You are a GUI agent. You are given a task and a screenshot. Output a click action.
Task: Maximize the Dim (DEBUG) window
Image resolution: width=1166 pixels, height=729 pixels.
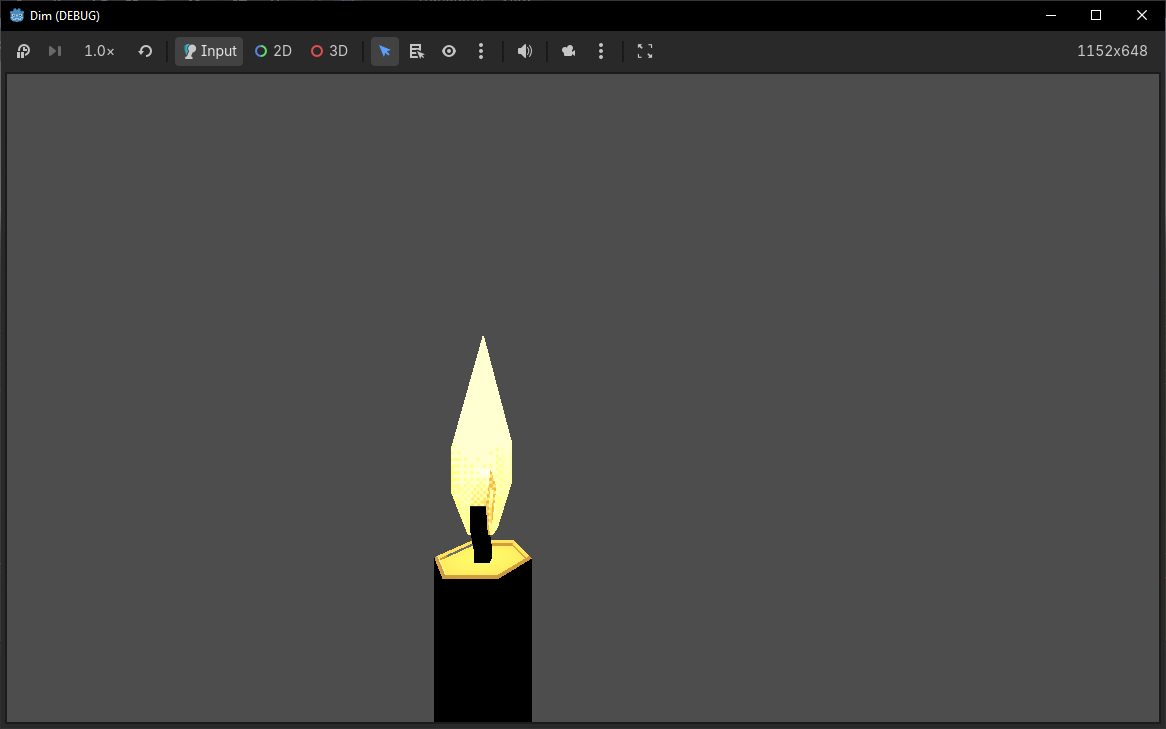[x=1096, y=15]
